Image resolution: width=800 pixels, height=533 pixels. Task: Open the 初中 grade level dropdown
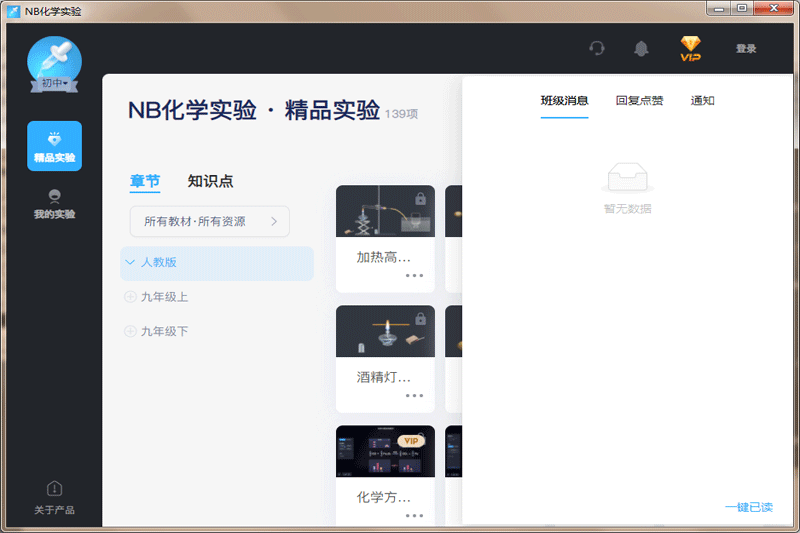click(54, 84)
